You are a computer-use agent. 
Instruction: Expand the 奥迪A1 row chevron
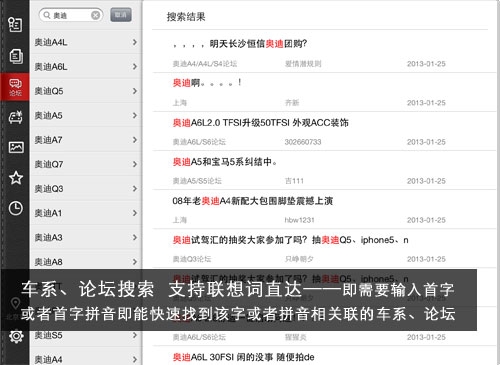pyautogui.click(x=134, y=213)
